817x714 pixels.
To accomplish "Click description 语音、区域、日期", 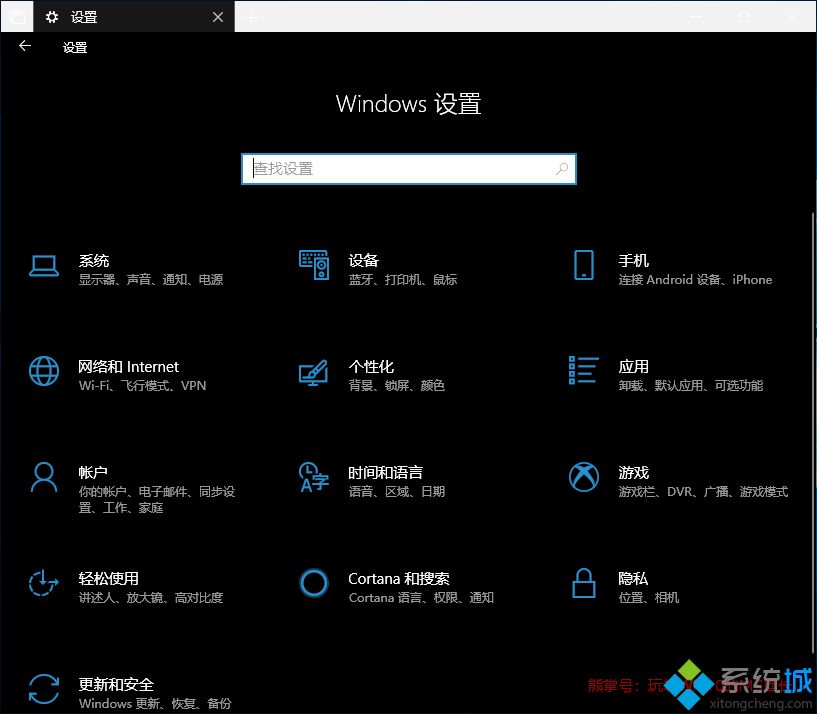I will pyautogui.click(x=397, y=491).
